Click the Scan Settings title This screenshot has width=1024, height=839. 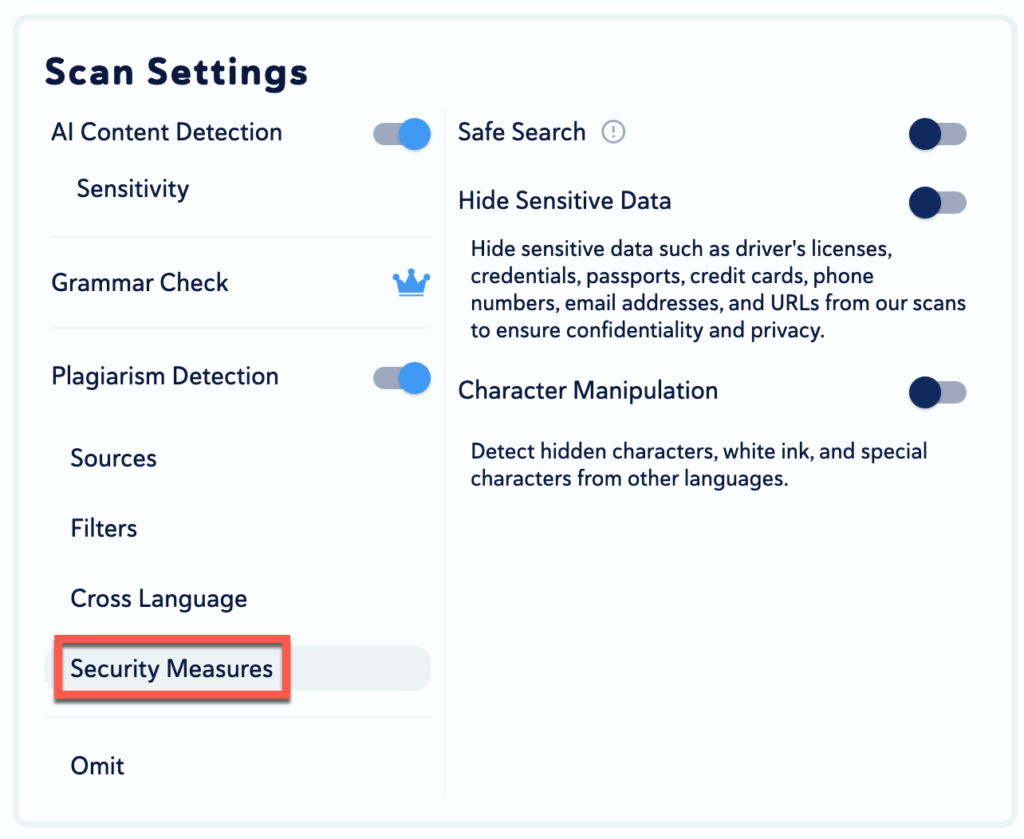pos(177,73)
